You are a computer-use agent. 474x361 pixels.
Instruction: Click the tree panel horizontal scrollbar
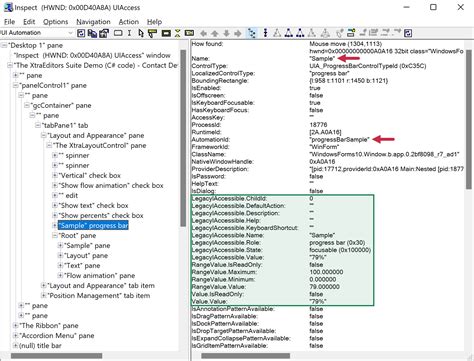coord(57,356)
